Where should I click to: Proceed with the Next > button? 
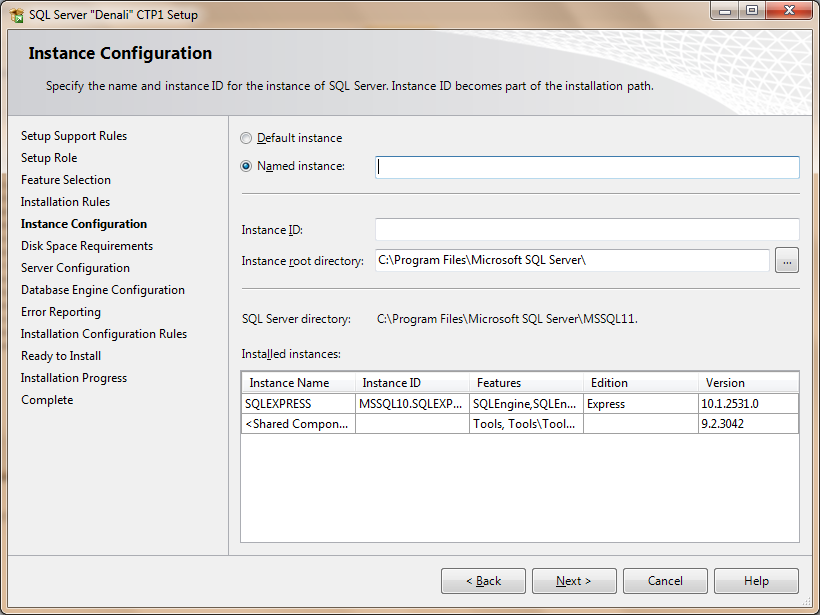574,581
